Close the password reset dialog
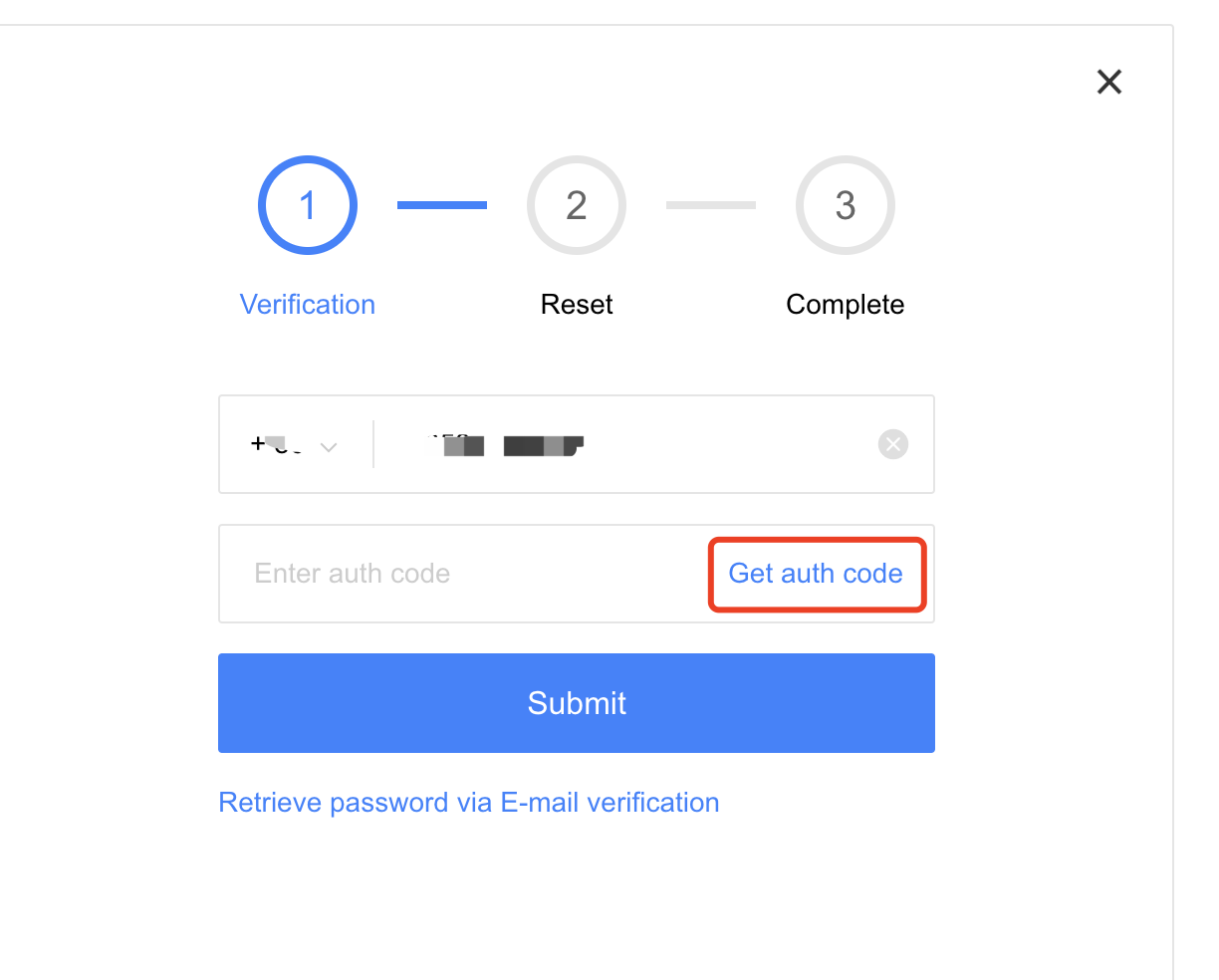This screenshot has height=980, width=1219. 1109,82
